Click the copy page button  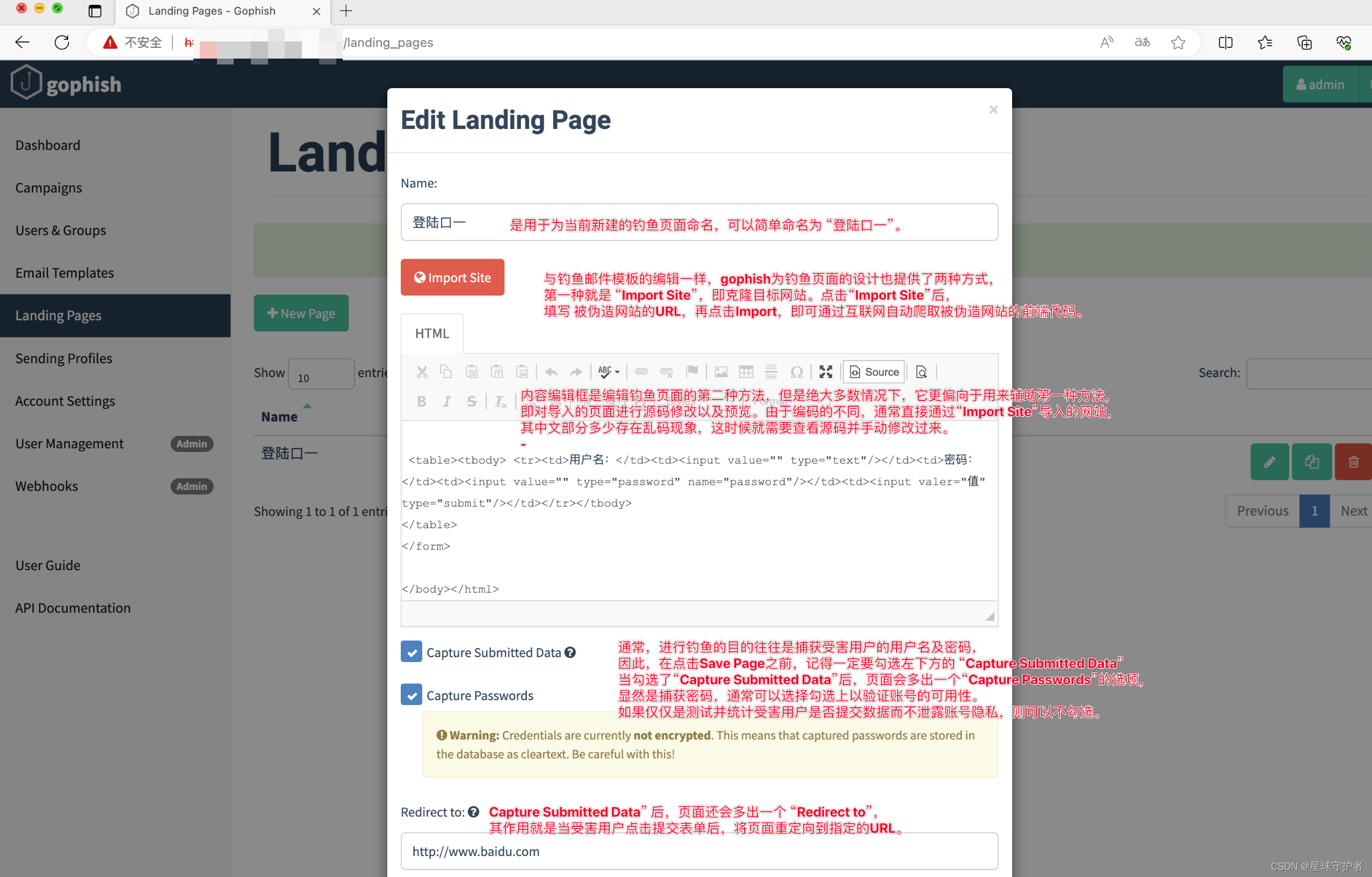click(x=1311, y=462)
